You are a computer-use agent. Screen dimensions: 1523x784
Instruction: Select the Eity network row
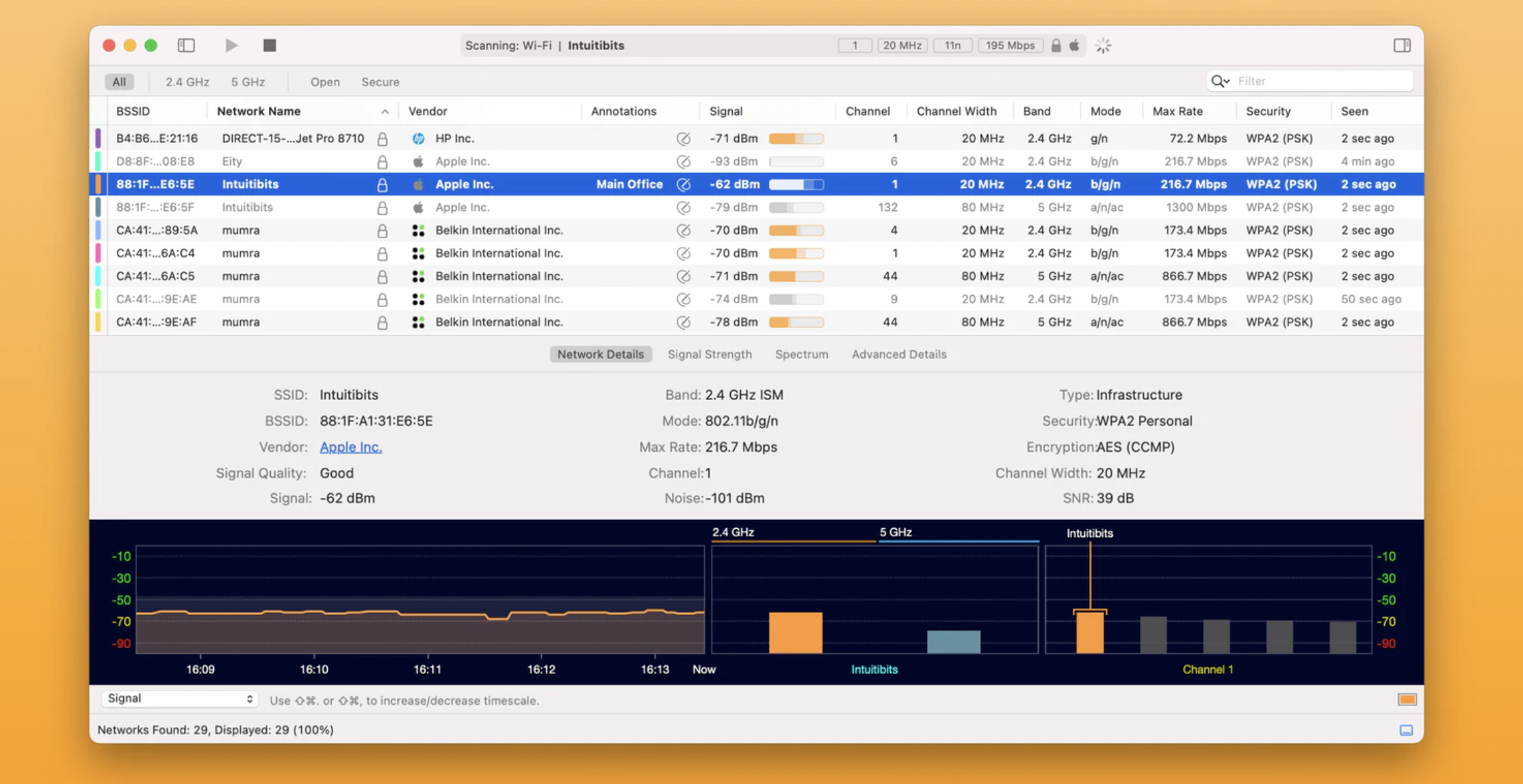(x=757, y=161)
